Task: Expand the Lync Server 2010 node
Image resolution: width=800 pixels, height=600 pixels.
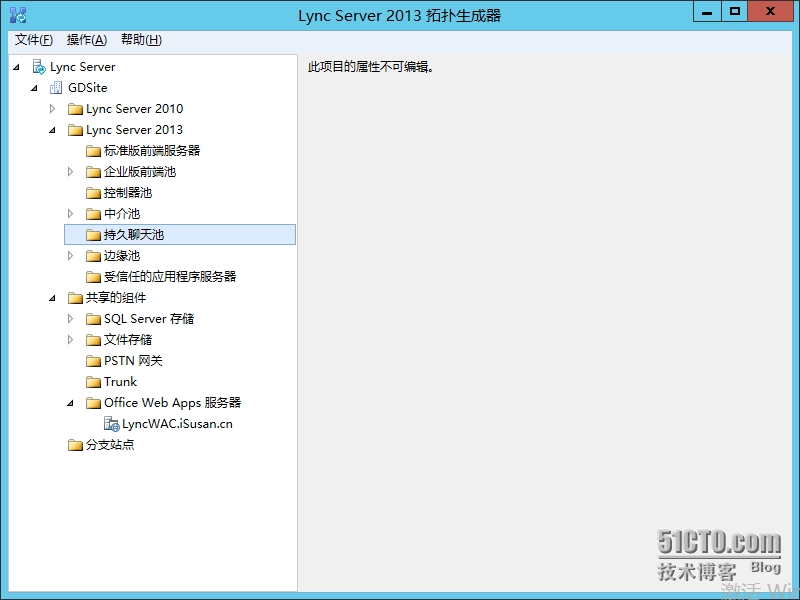Action: pos(52,109)
